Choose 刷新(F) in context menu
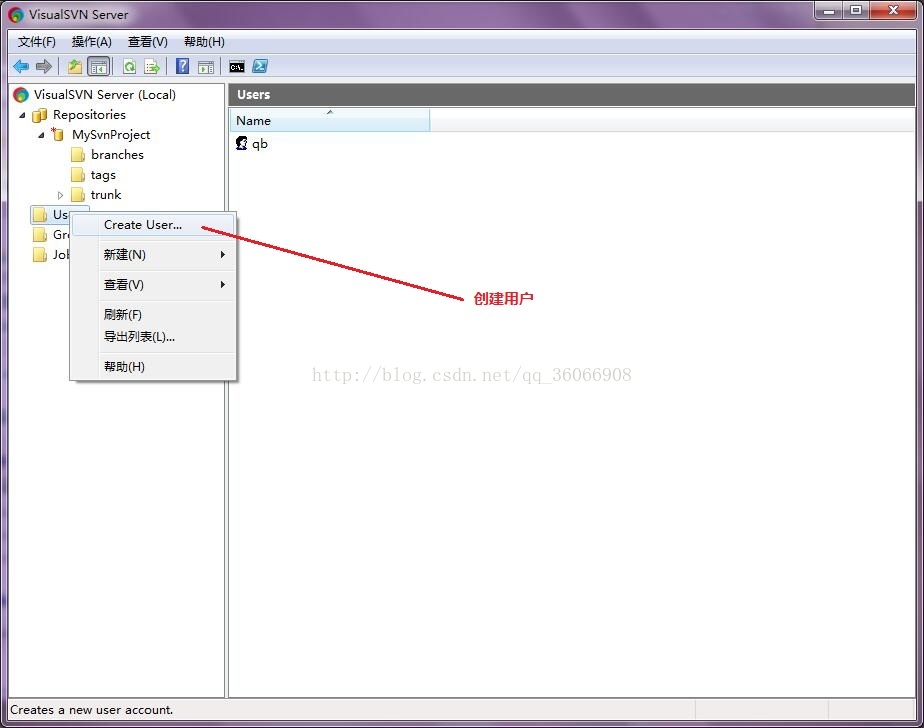Image resolution: width=924 pixels, height=728 pixels. 153,315
